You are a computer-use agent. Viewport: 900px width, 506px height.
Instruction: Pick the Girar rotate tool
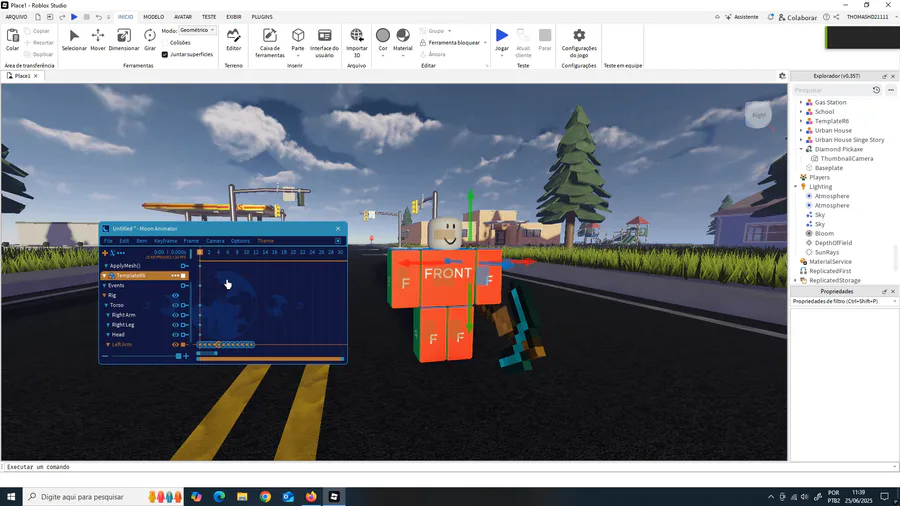pos(150,40)
